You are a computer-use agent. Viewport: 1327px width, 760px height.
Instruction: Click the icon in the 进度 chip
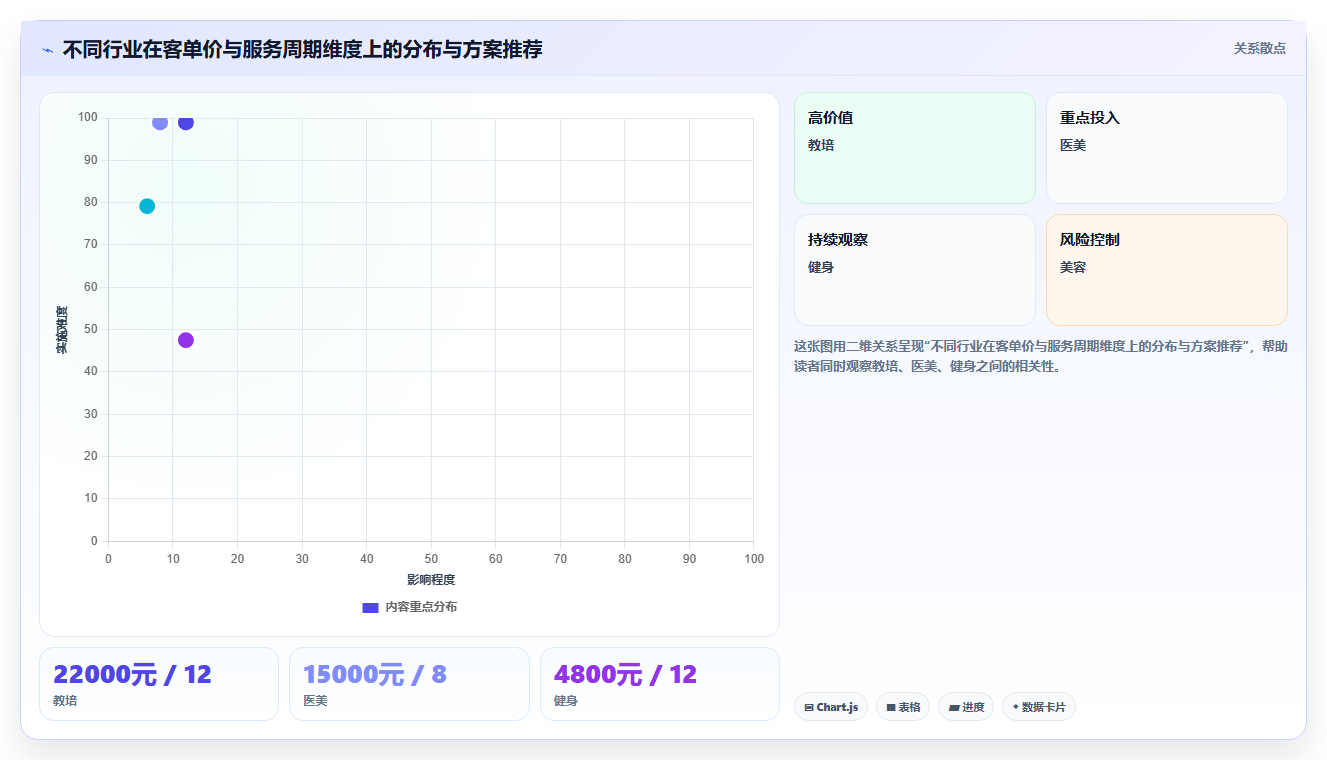pos(954,708)
